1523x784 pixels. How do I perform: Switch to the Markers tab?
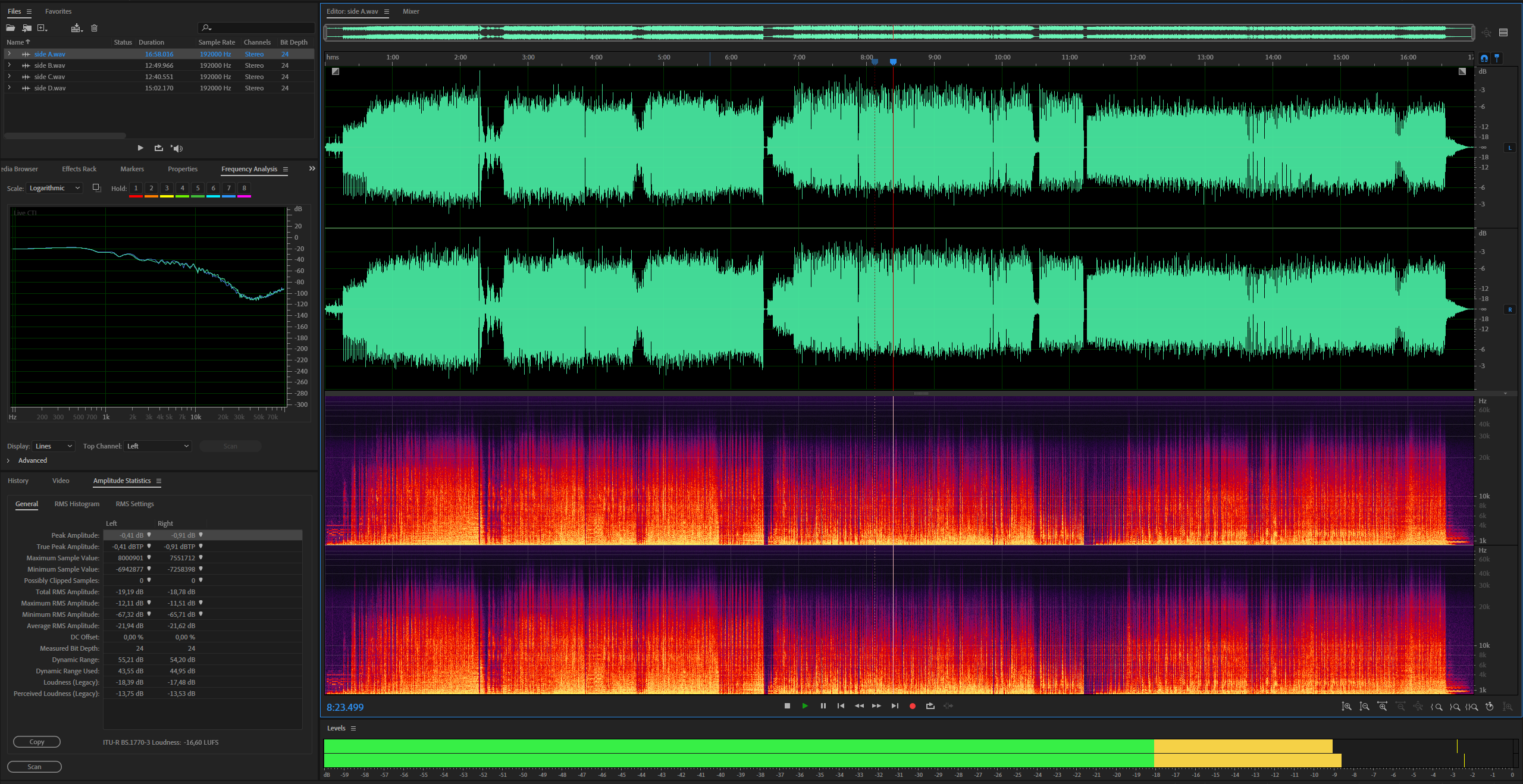point(132,169)
